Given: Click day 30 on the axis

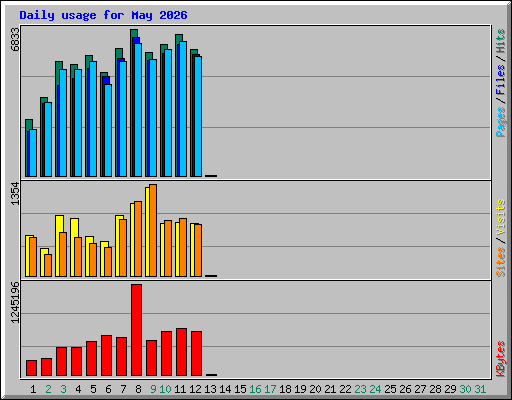Looking at the screenshot, I should pyautogui.click(x=465, y=389).
